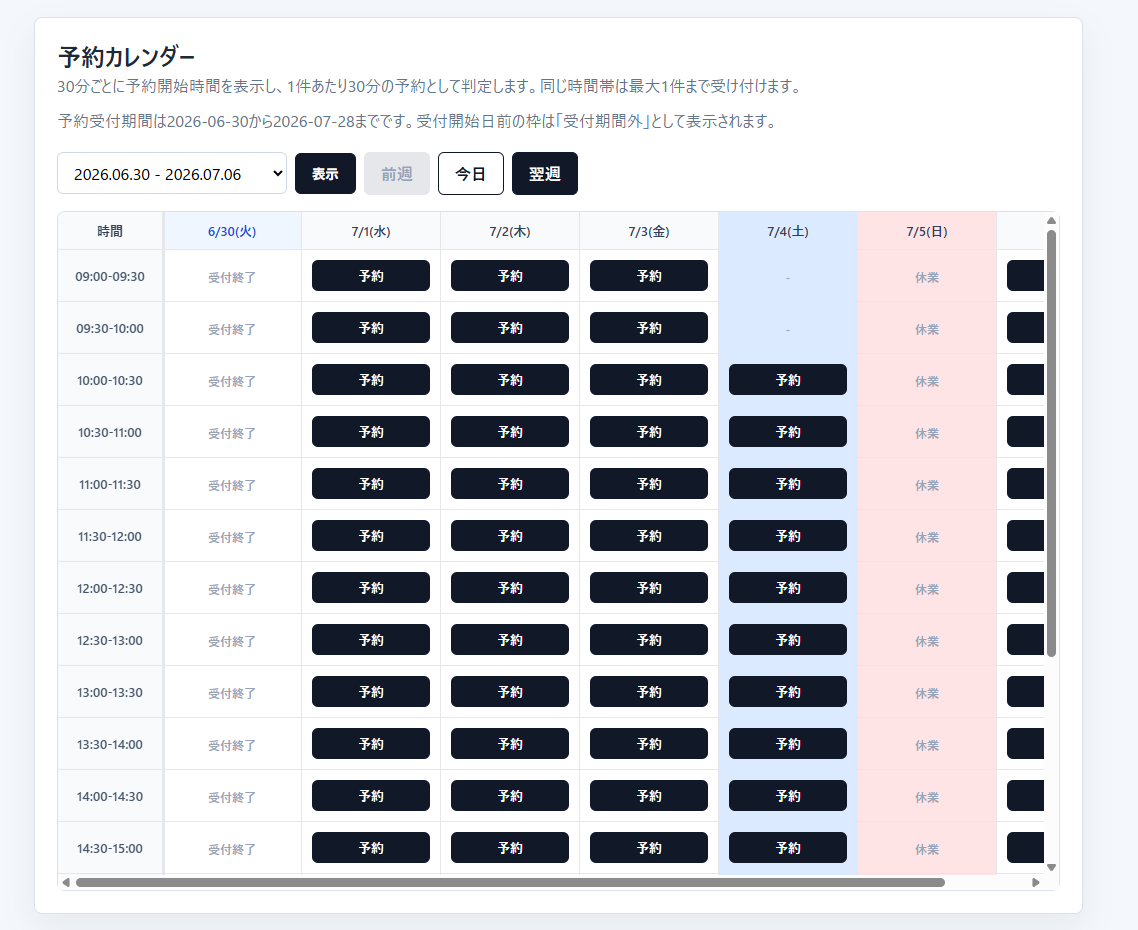Book 7/4(土) 11:00-11:30 slot
This screenshot has width=1138, height=930.
click(787, 484)
